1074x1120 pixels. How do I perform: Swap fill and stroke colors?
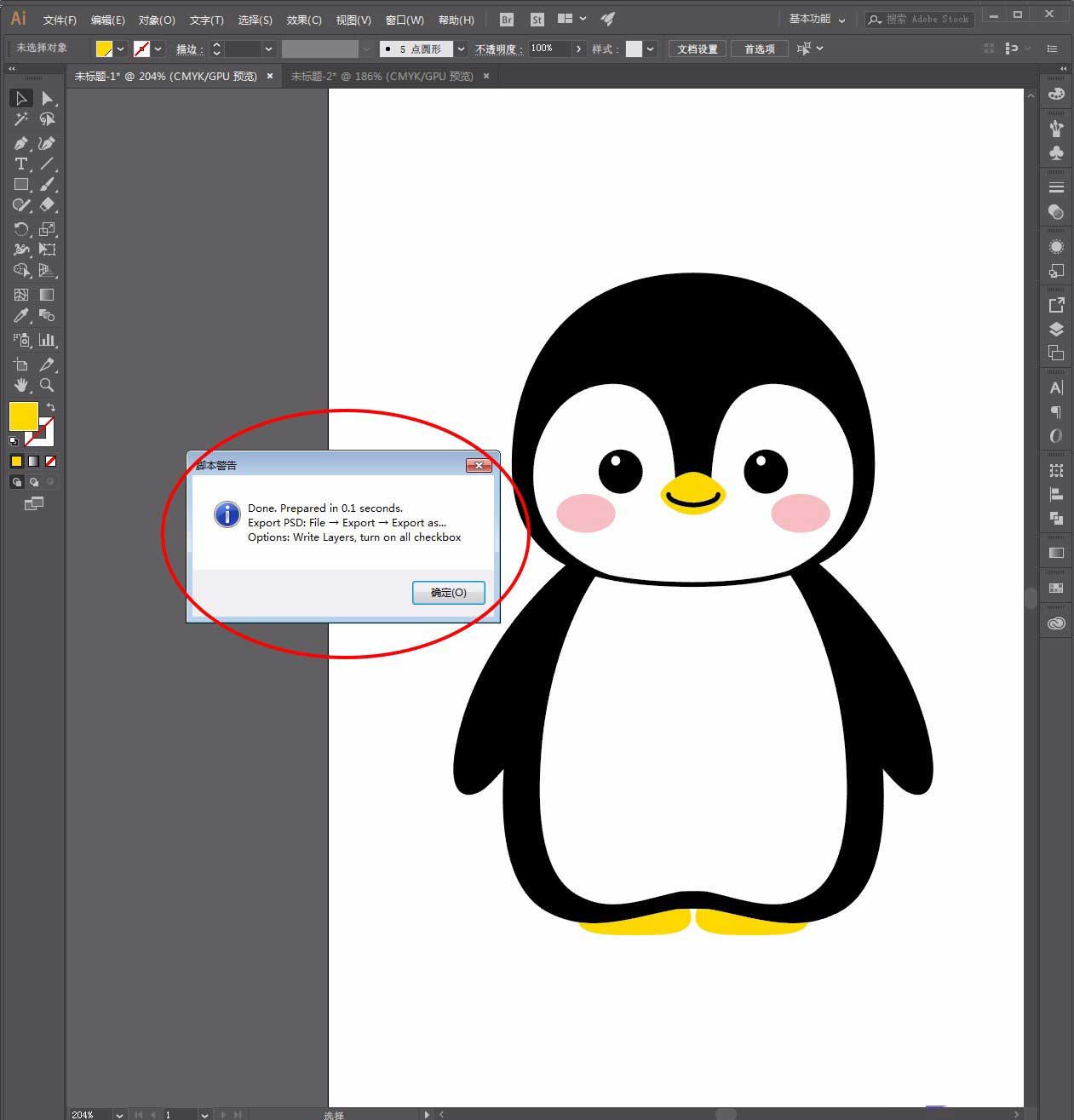coord(50,407)
